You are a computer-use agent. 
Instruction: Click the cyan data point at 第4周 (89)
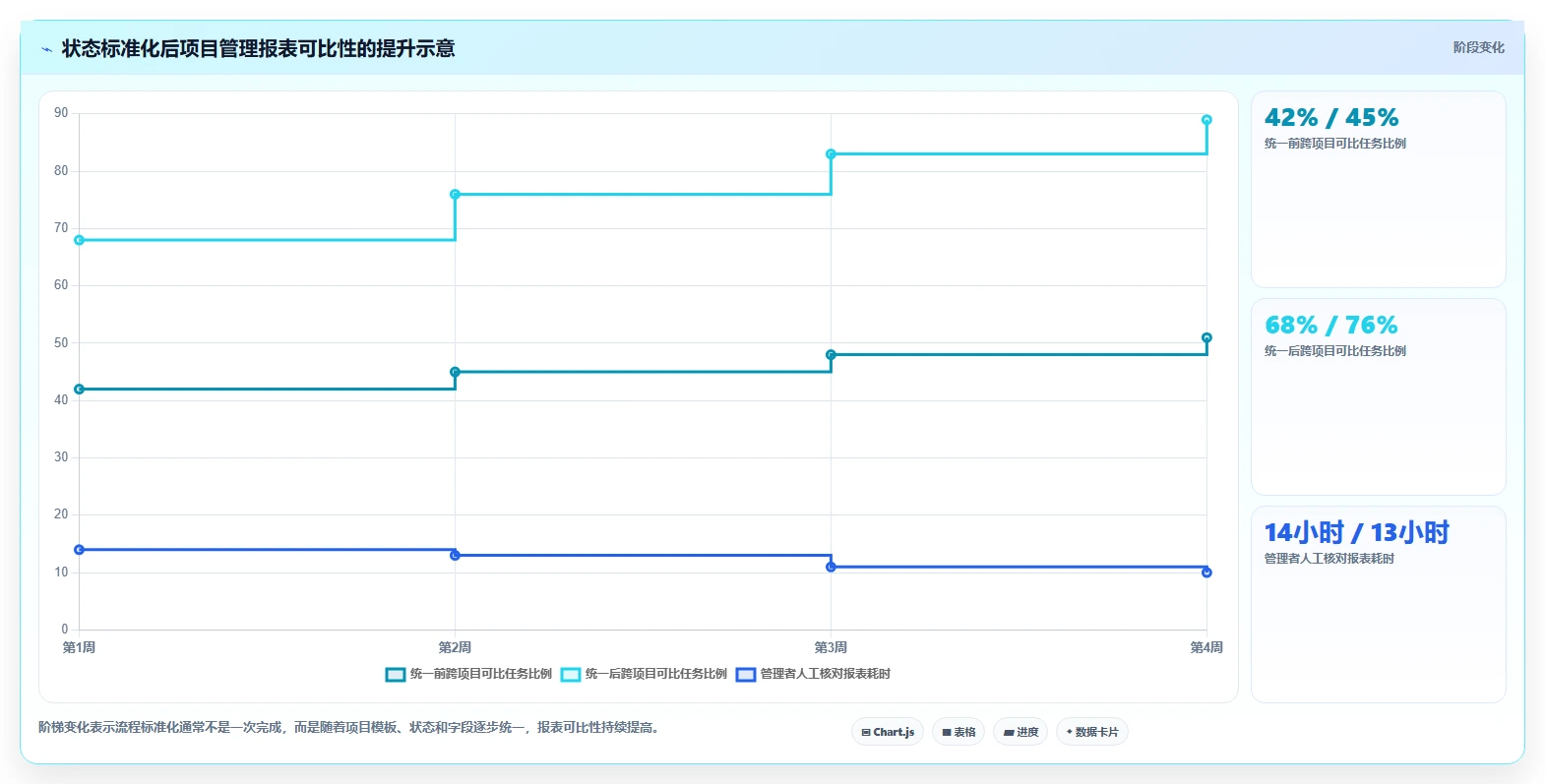point(1206,120)
